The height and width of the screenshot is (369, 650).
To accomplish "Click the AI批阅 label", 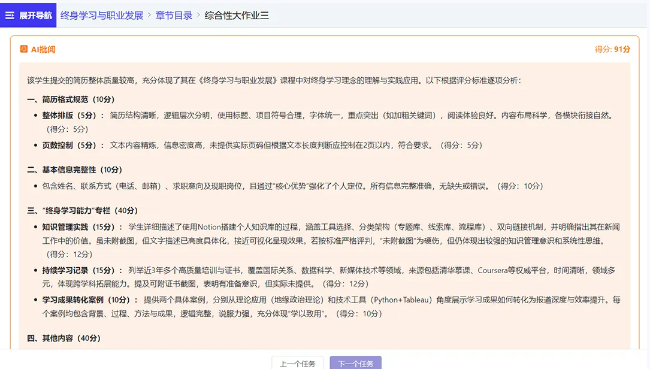I will (x=43, y=49).
